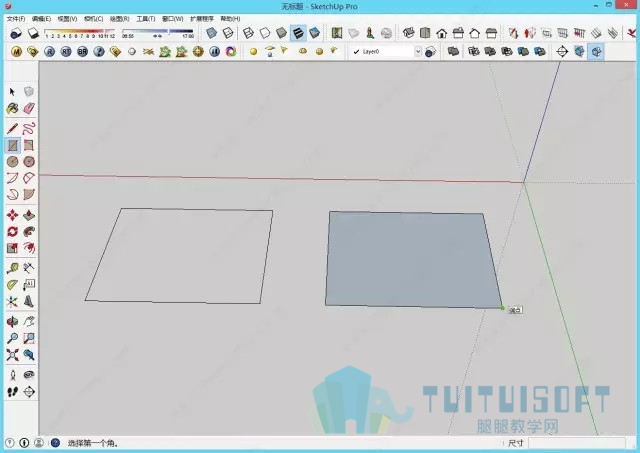The height and width of the screenshot is (453, 640).
Task: Activate the Look Around eye tool
Action: coord(29,375)
